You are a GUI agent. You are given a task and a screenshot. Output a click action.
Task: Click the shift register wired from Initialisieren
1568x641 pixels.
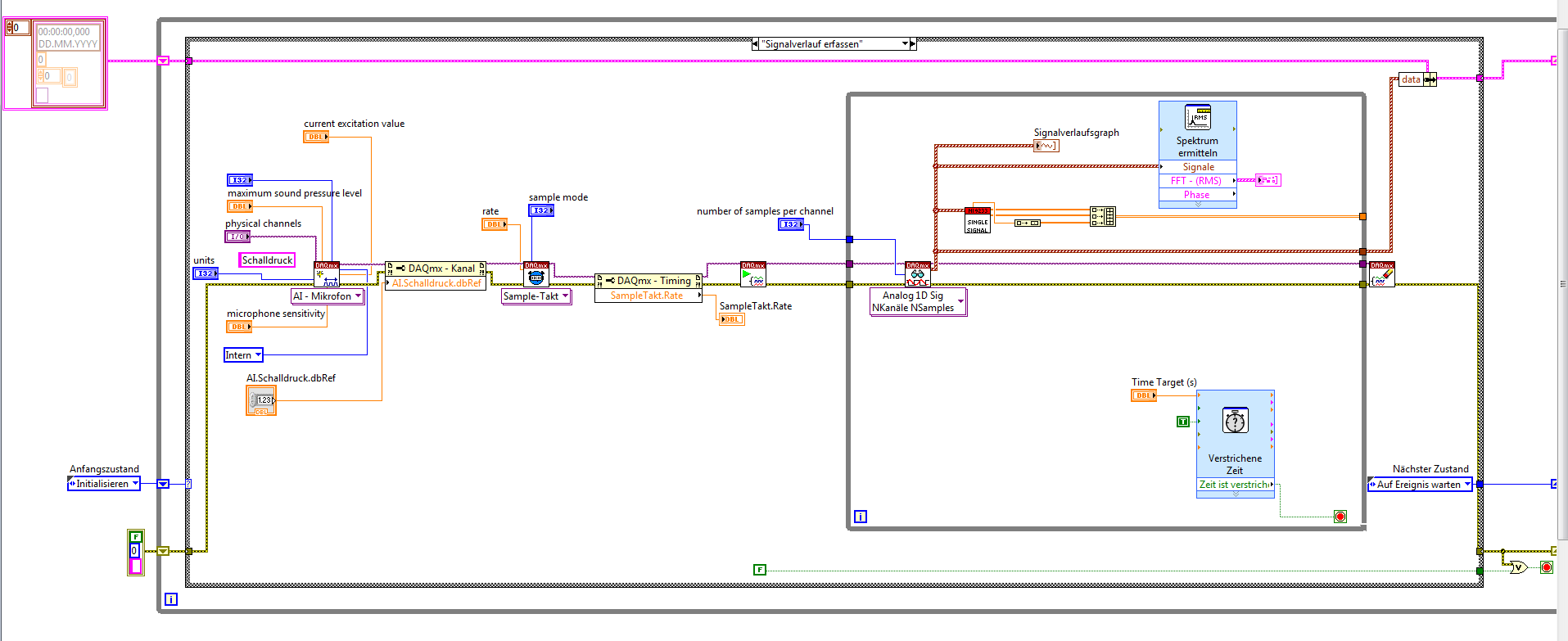coord(163,484)
